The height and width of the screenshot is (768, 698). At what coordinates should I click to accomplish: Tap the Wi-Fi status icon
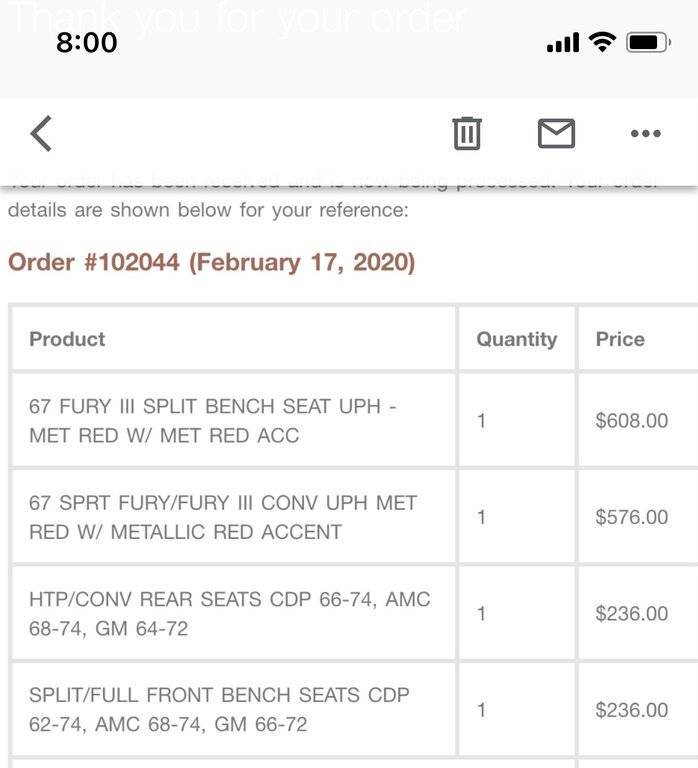602,42
